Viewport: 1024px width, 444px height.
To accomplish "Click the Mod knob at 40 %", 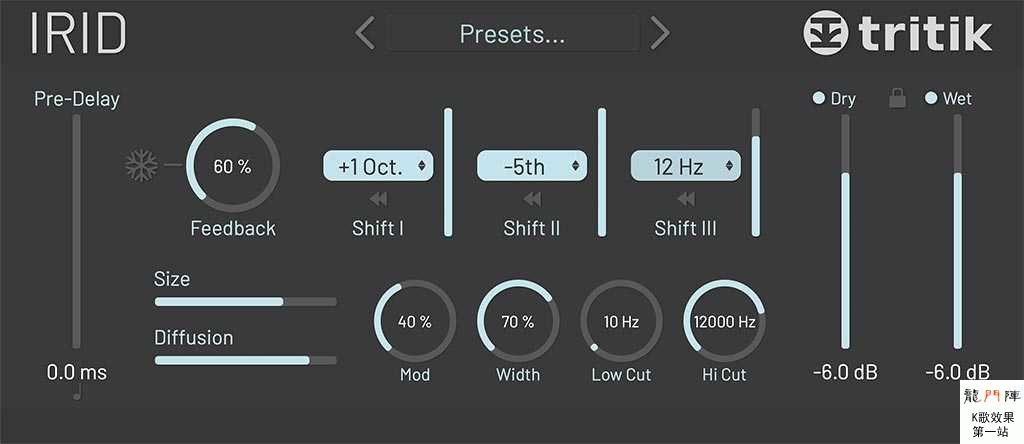I will [x=415, y=321].
